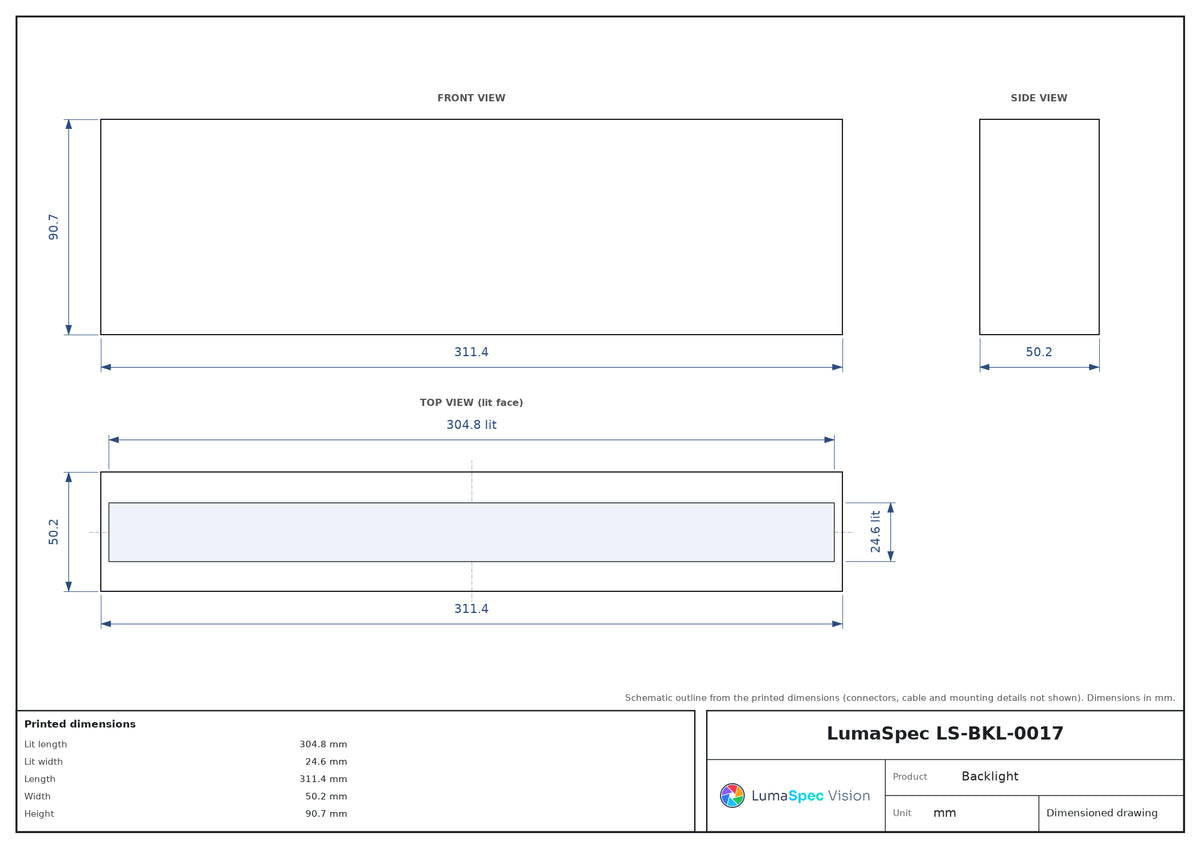The height and width of the screenshot is (848, 1200).
Task: Select the 50.2 mm value in table
Action: point(326,796)
